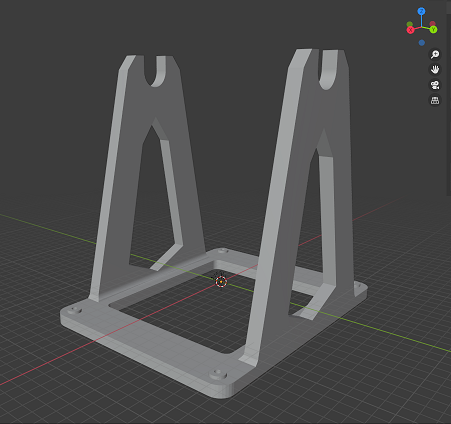The width and height of the screenshot is (451, 424).
Task: Align view to the red X axis
Action: pos(410,30)
